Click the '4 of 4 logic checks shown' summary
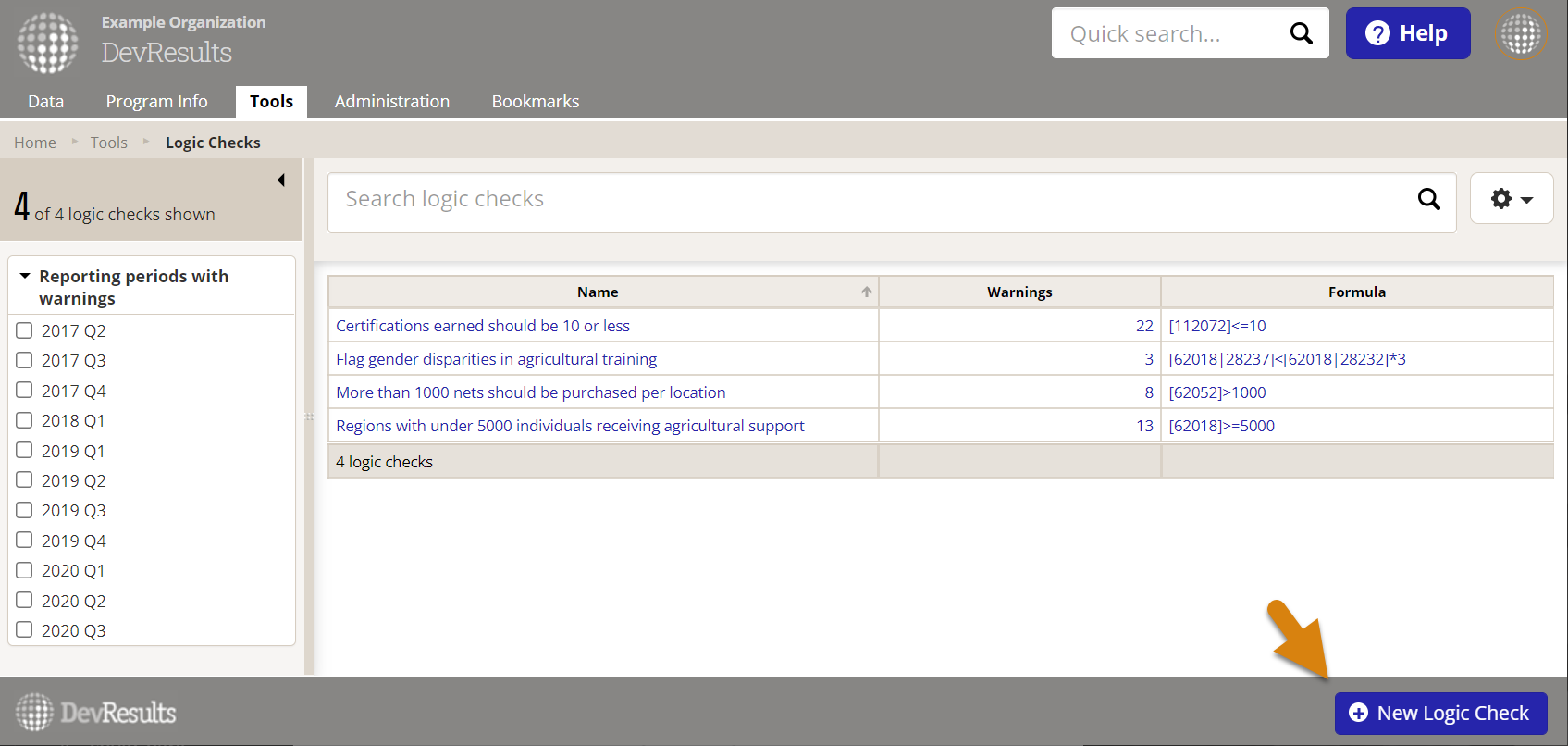 click(115, 205)
